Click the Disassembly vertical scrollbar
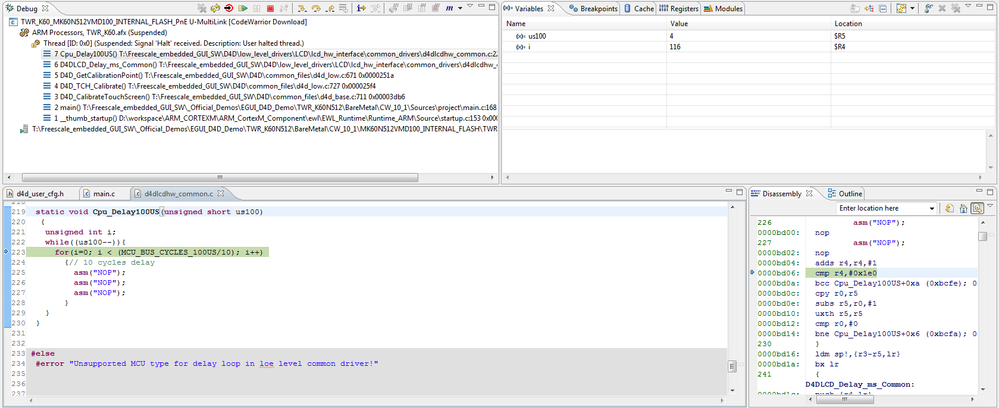 click(984, 237)
